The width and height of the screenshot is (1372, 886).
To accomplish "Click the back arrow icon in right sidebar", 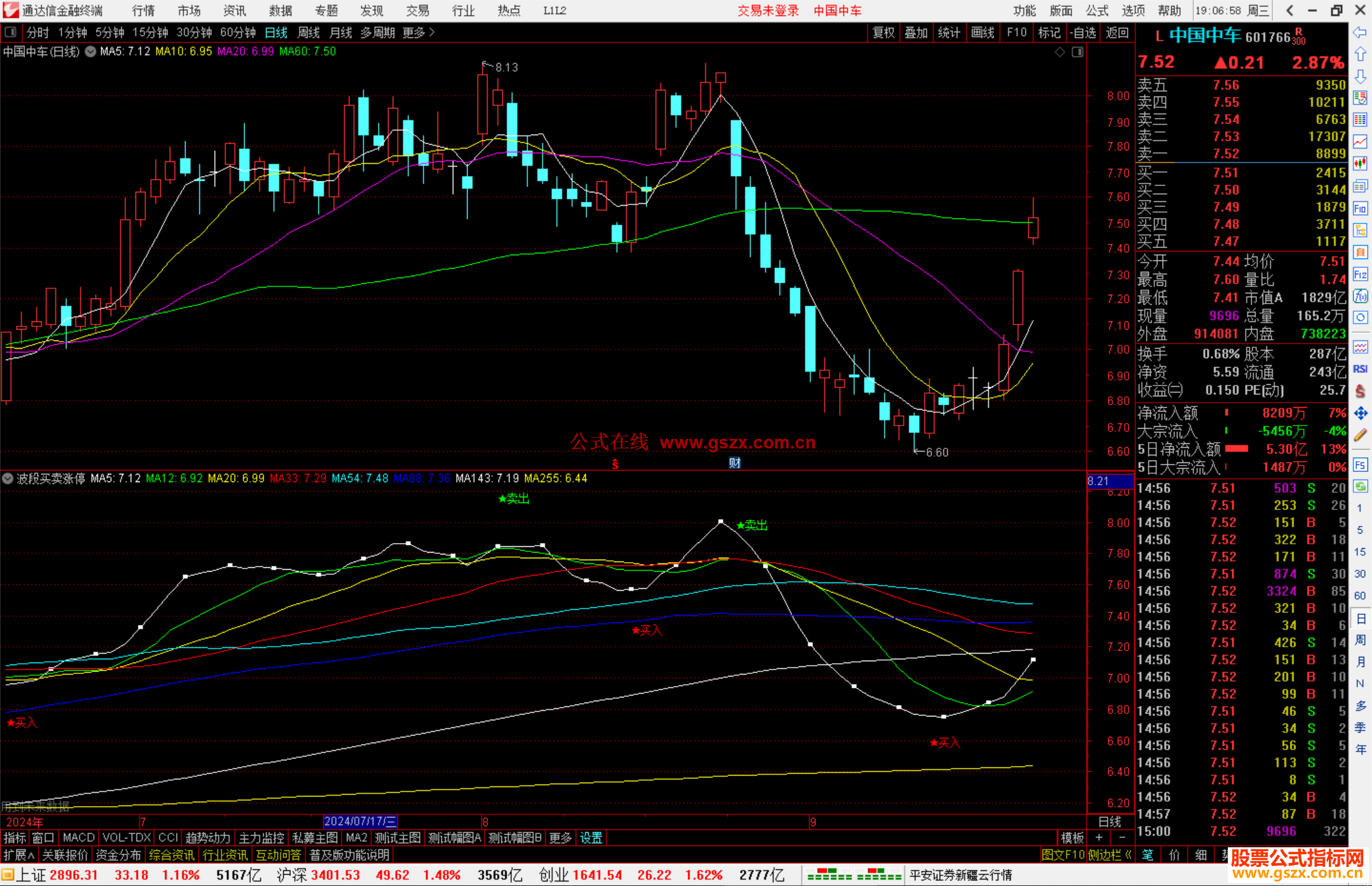I will (1360, 32).
